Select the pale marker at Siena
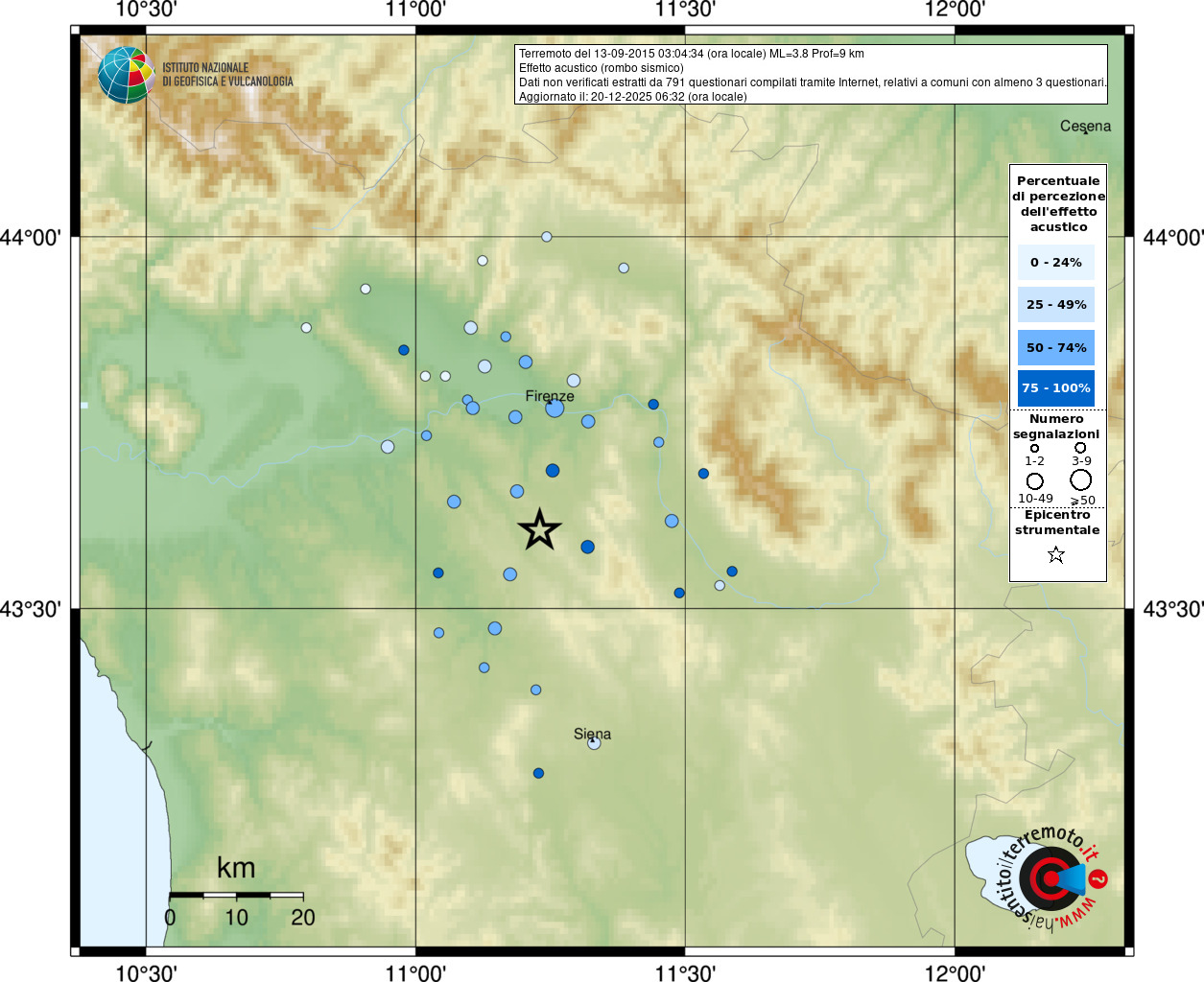The image size is (1204, 982). point(594,742)
